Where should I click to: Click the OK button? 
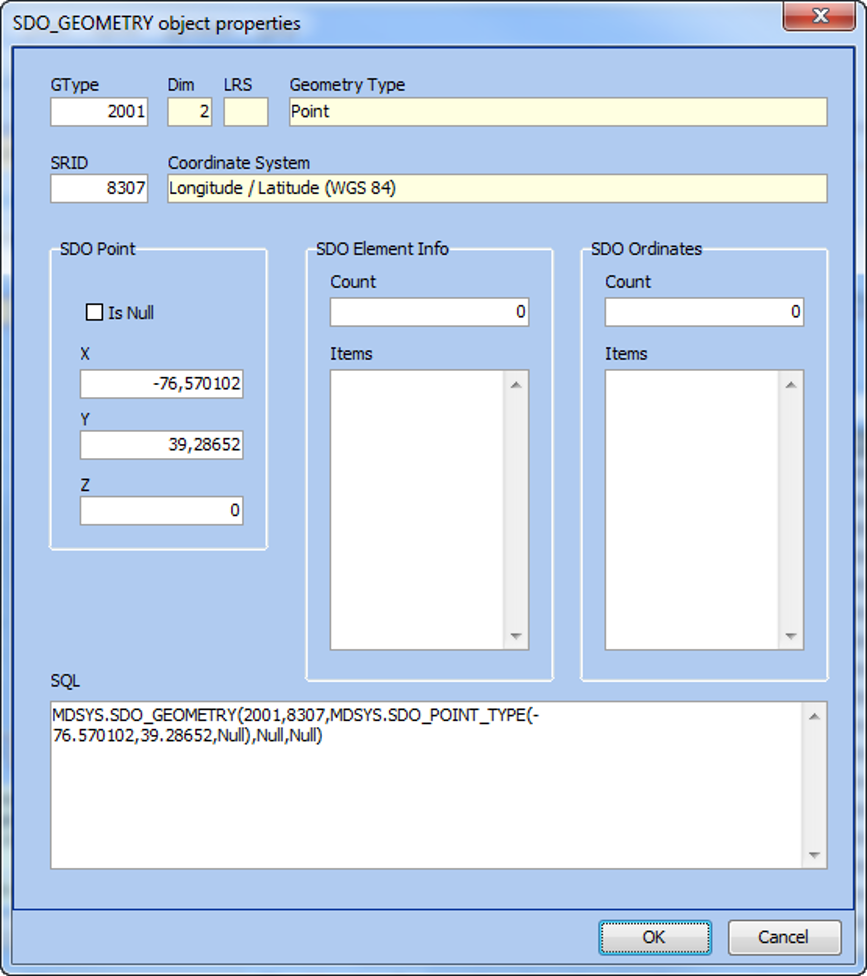(654, 937)
